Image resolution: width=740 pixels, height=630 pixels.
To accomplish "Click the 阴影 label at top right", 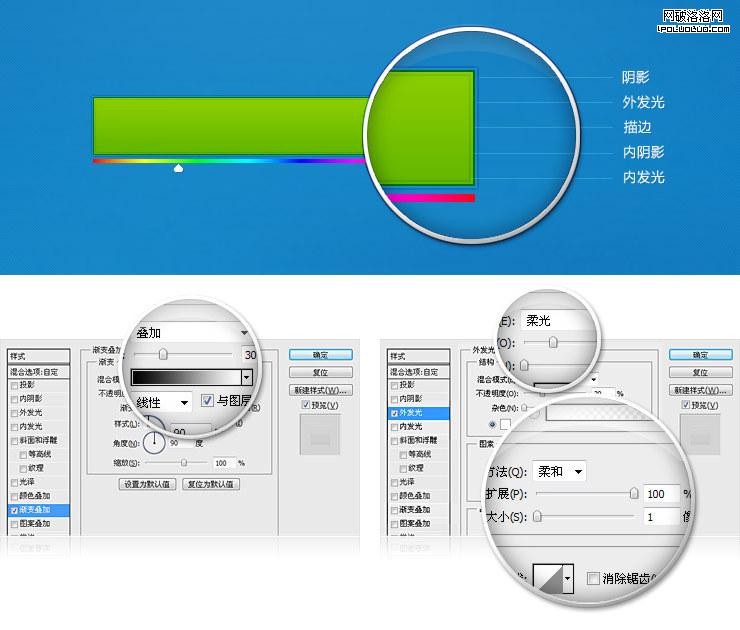I will 635,77.
